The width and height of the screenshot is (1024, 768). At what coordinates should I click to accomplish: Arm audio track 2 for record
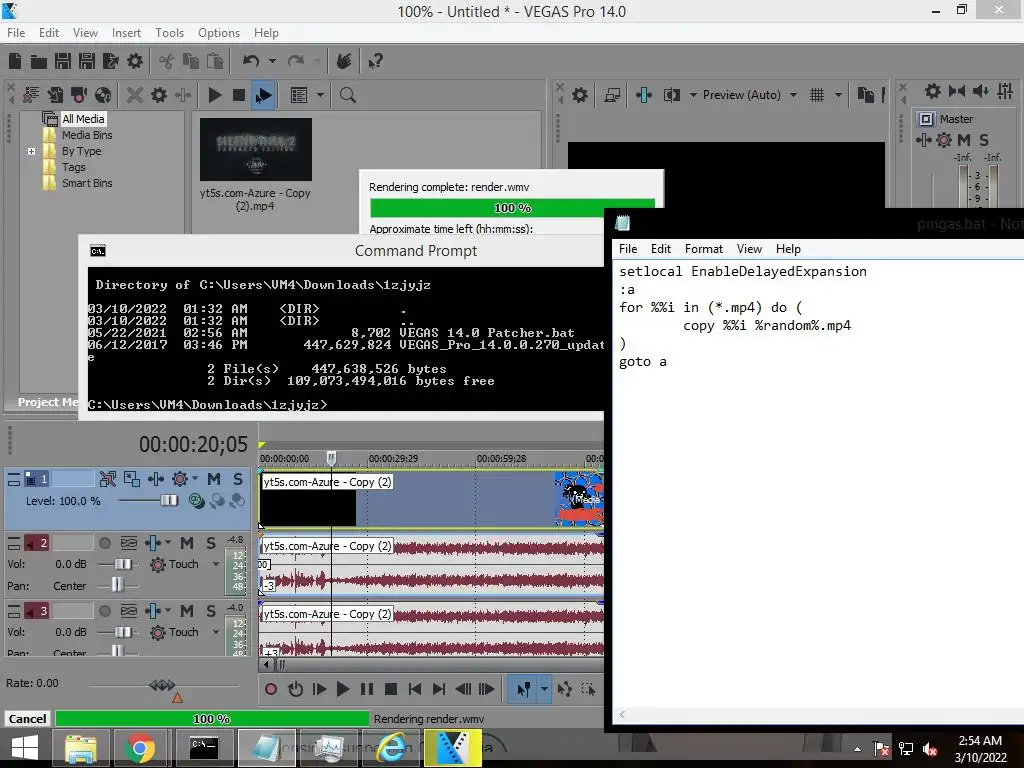pos(104,543)
